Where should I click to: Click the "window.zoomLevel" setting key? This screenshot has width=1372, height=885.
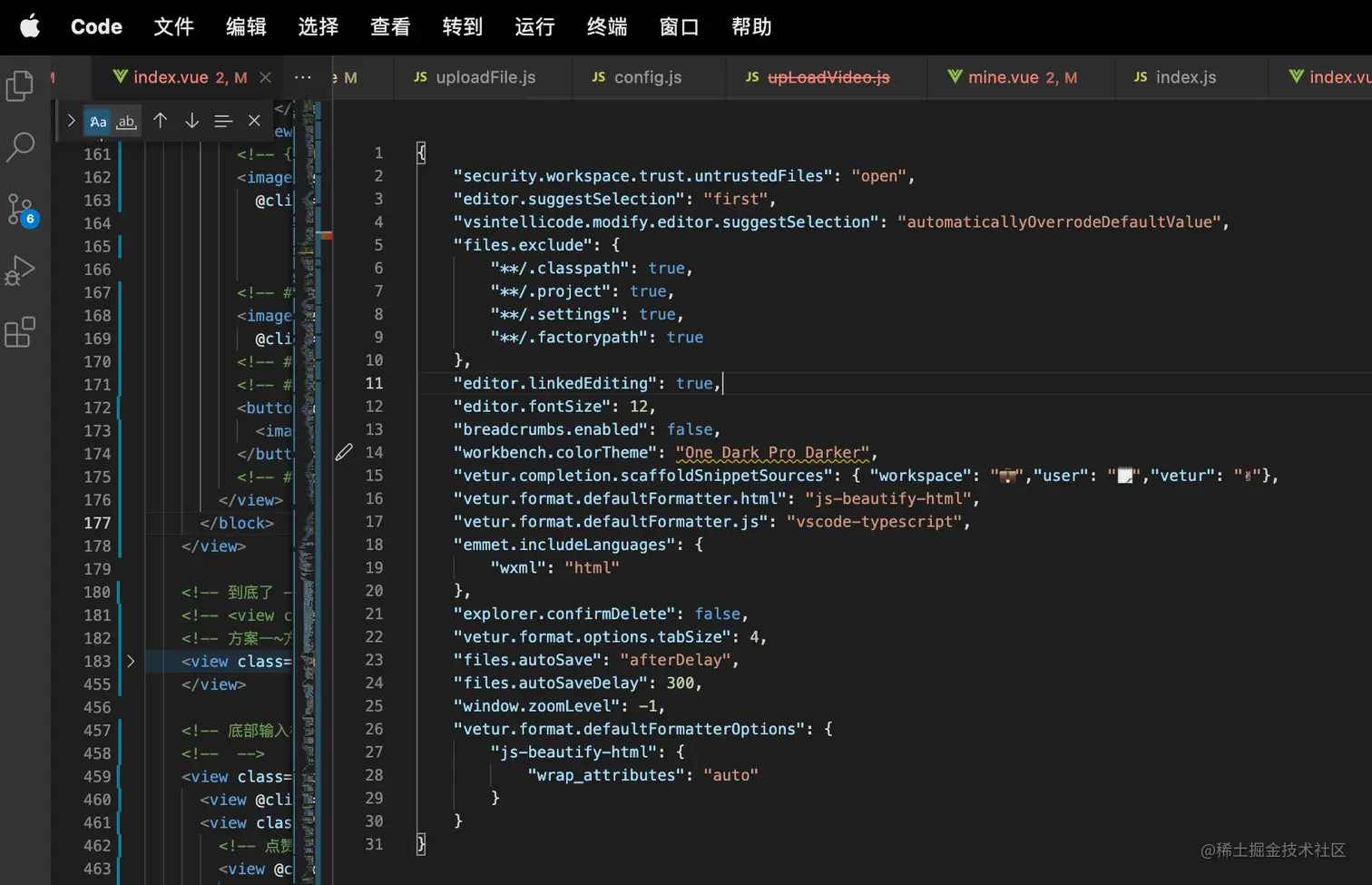(x=537, y=706)
